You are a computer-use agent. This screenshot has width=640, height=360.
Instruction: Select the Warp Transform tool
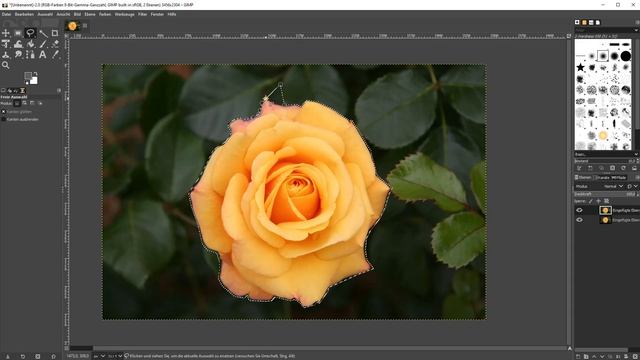18,44
